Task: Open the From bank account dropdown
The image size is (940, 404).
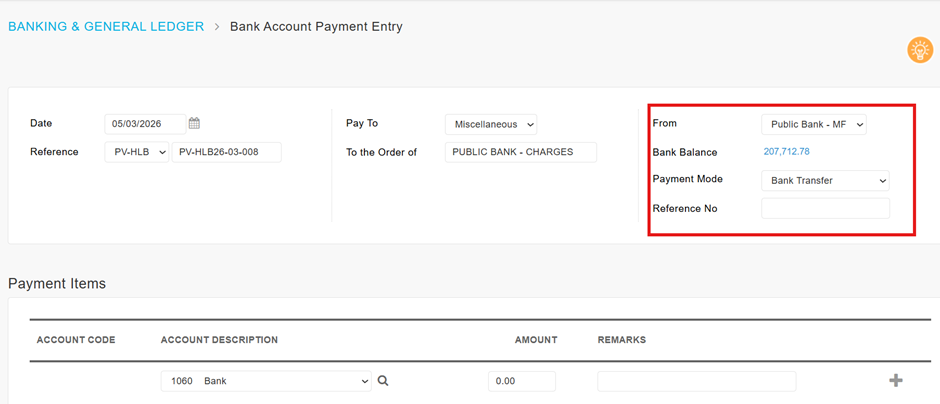Action: click(x=813, y=125)
